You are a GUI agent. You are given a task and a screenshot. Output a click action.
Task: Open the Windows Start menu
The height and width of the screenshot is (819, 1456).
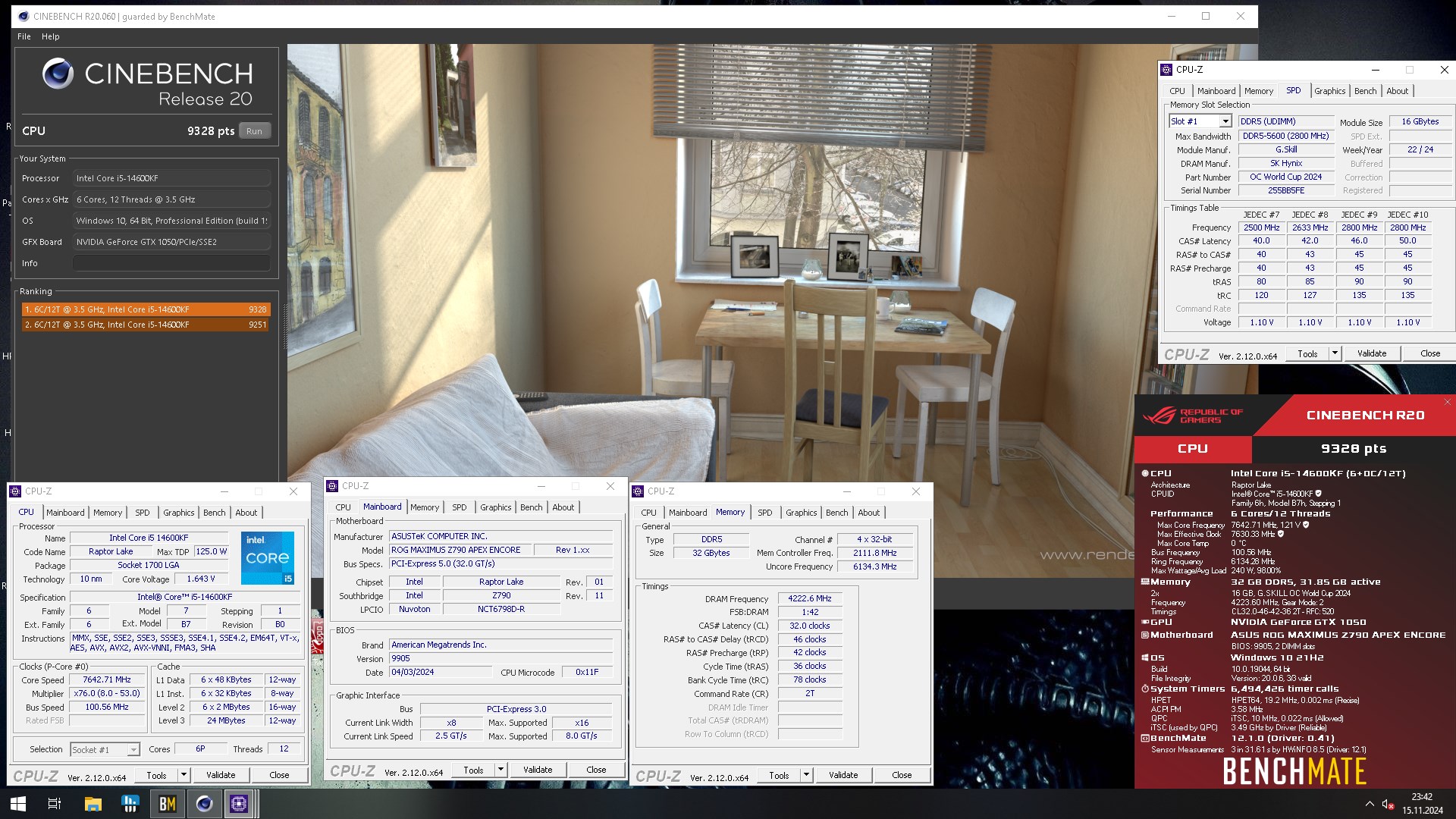tap(18, 804)
